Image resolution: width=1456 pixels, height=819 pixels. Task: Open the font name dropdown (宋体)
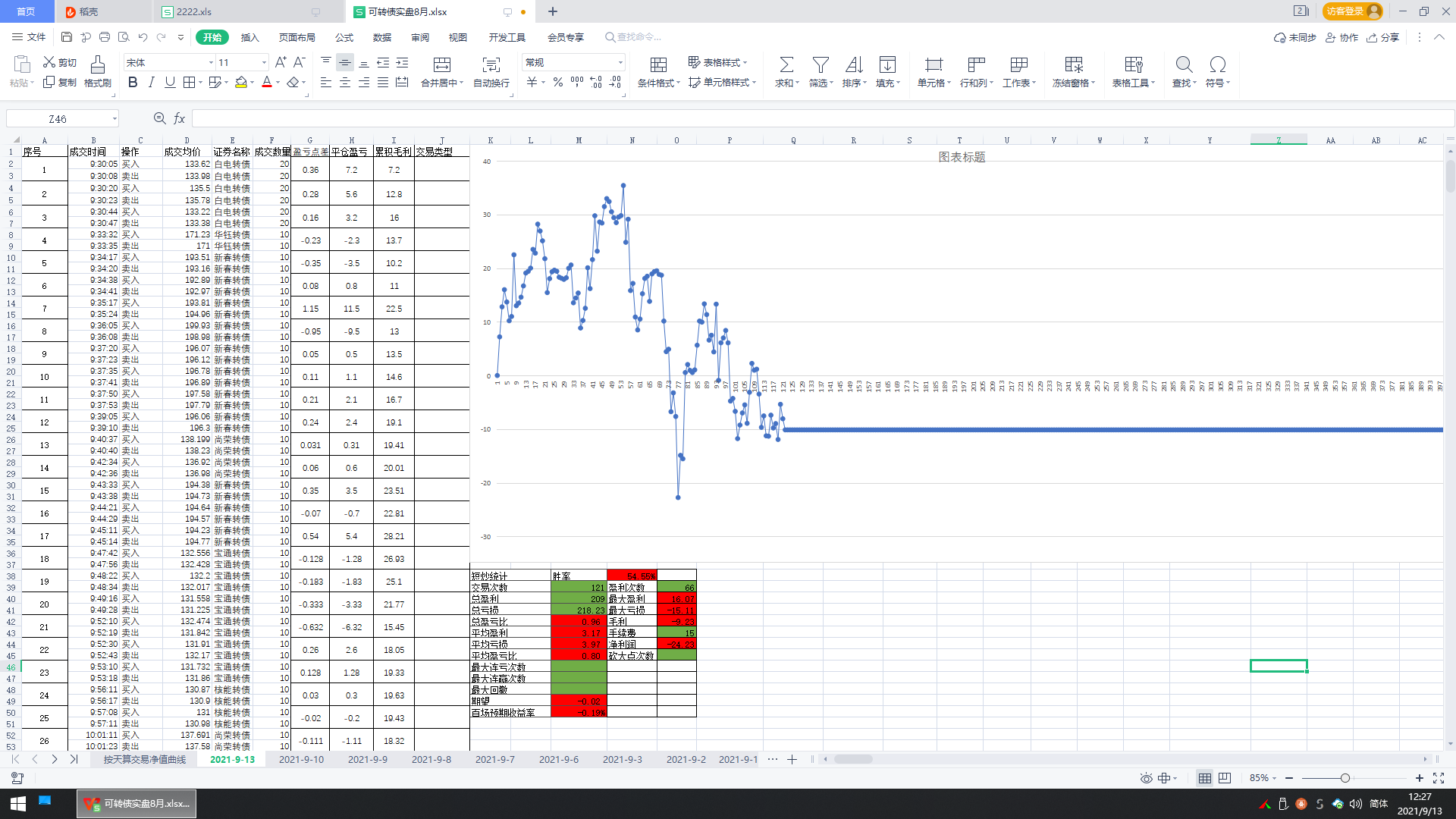pyautogui.click(x=211, y=62)
